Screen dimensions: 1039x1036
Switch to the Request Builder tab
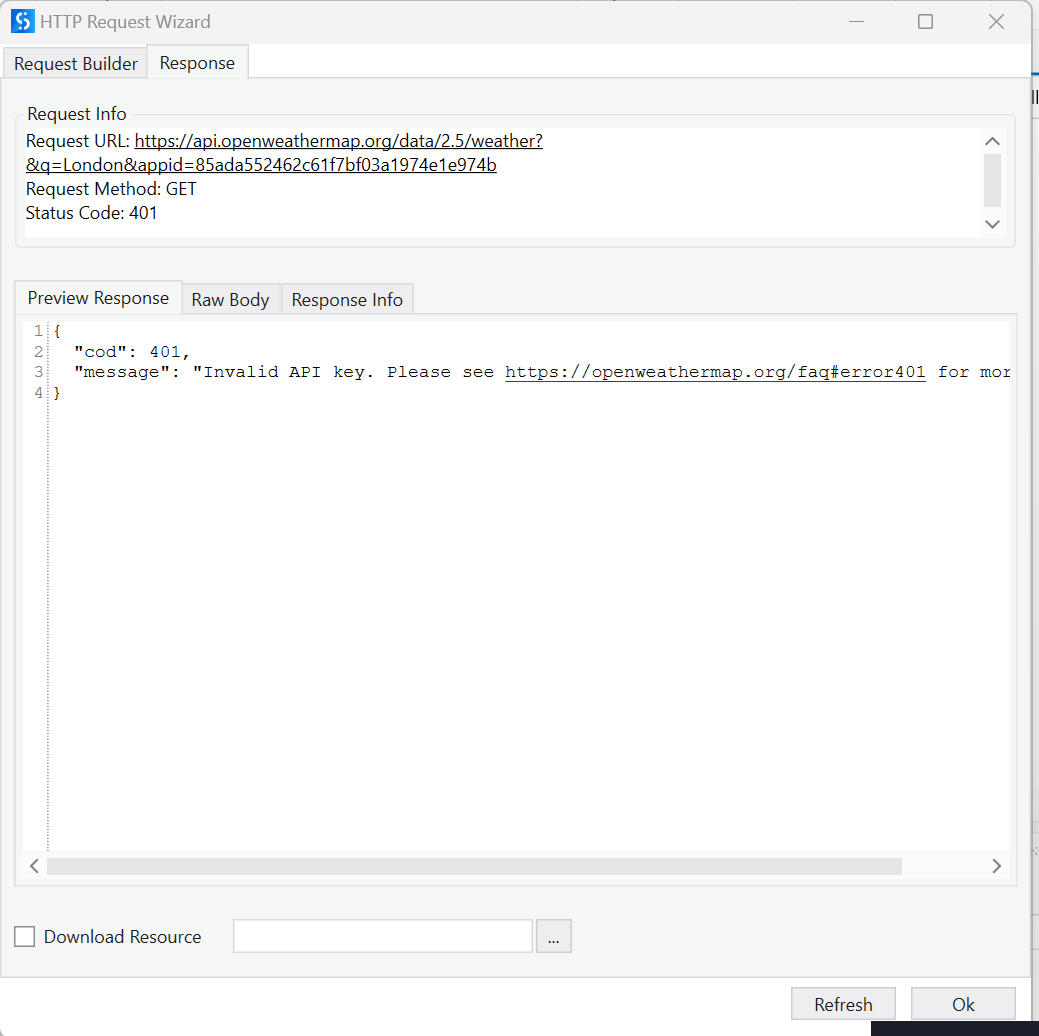[x=74, y=63]
